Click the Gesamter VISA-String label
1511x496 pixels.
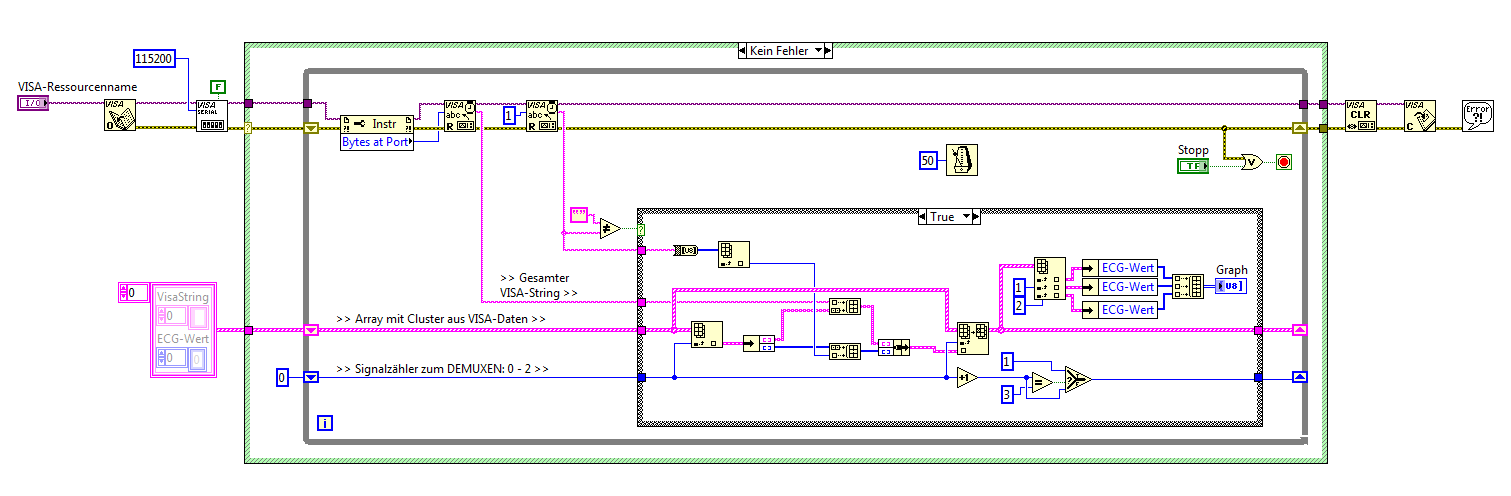point(538,285)
